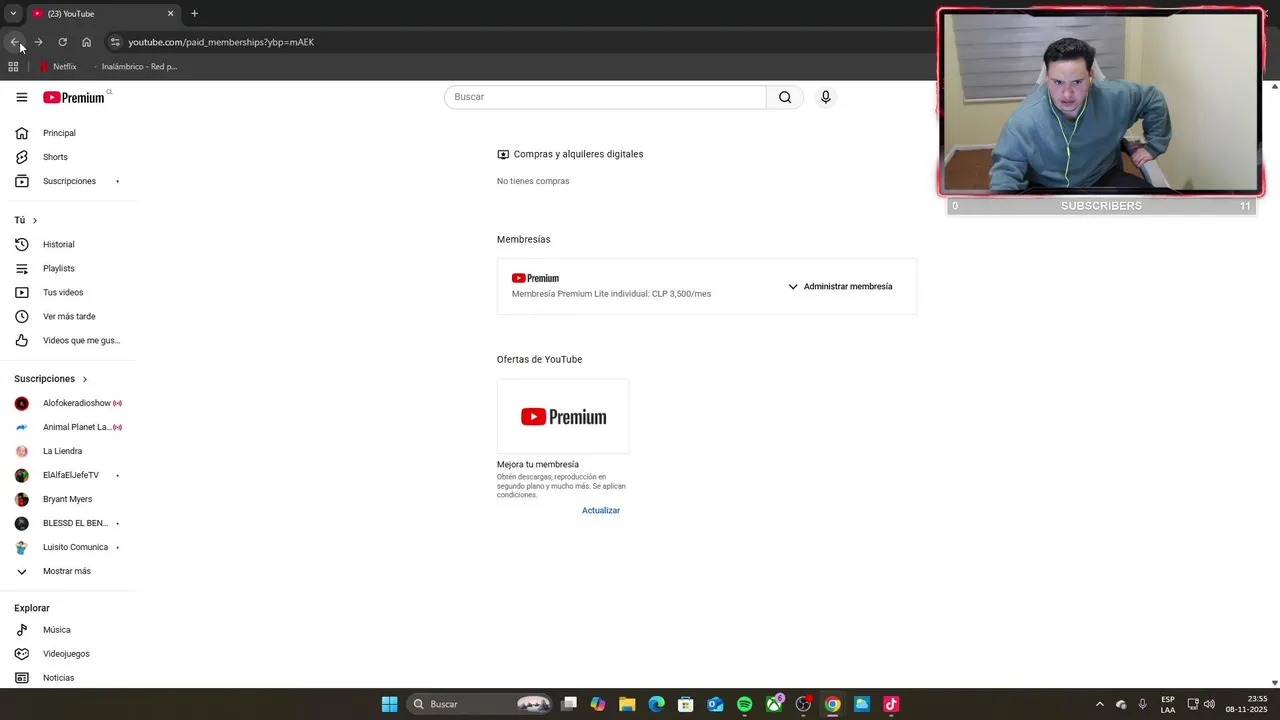1280x720 pixels.
Task: Expand Mostrar más in subscriptions list
Action: [68, 571]
